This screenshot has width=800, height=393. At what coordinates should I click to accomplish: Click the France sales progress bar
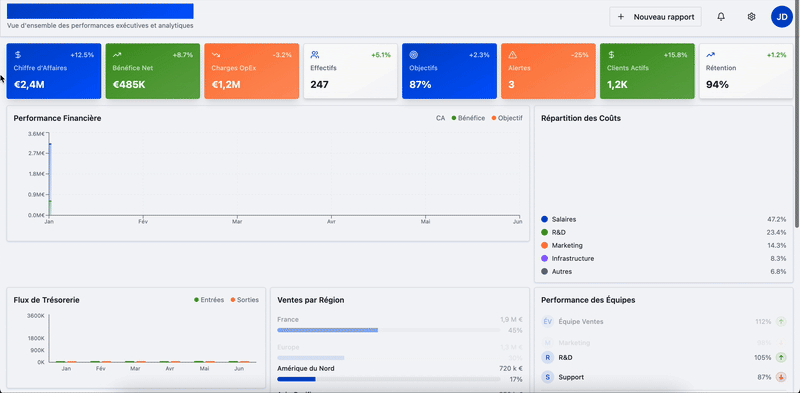click(x=388, y=330)
